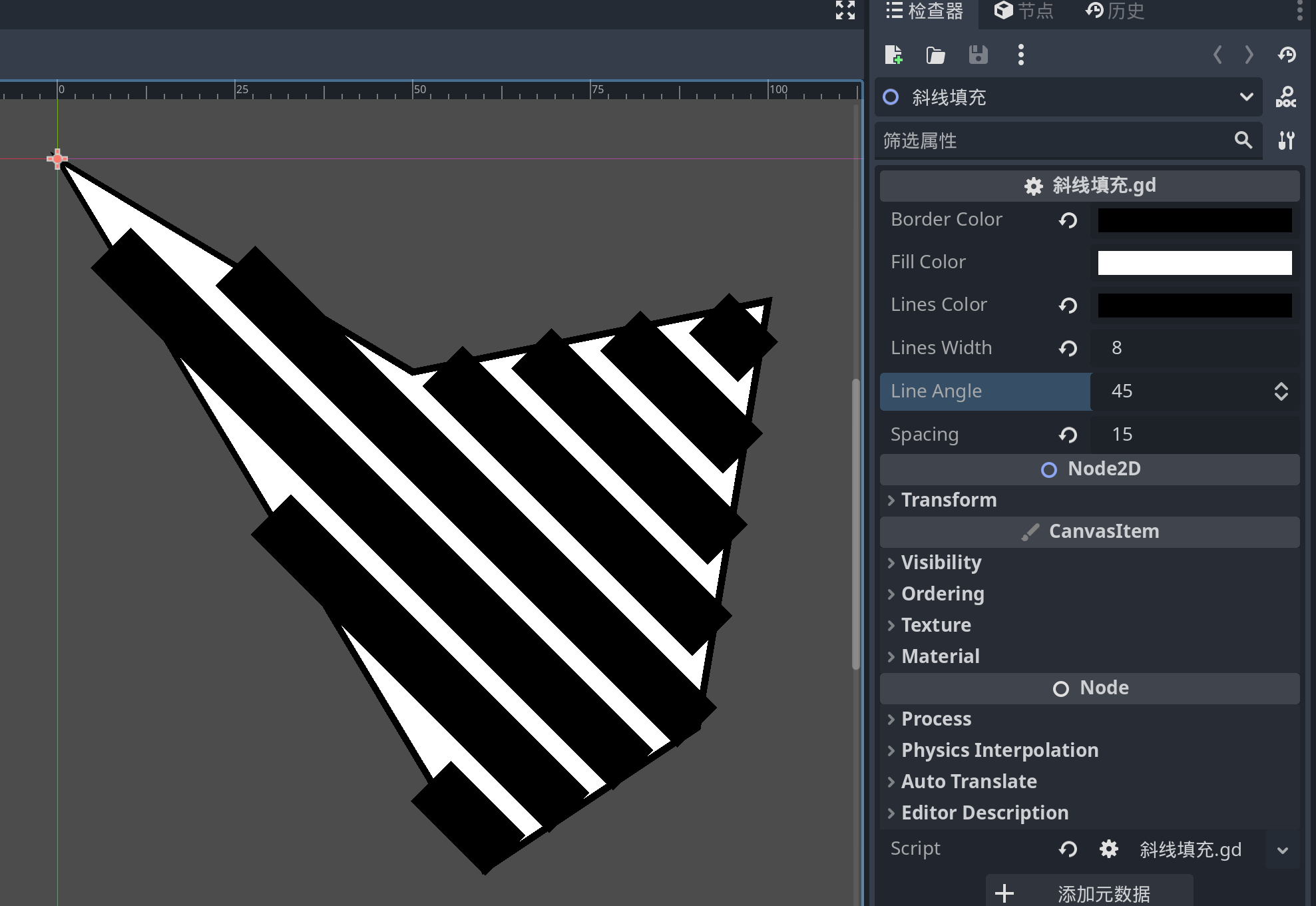This screenshot has height=906, width=1316.
Task: Click the dock options dots at top right
Action: tap(1299, 11)
